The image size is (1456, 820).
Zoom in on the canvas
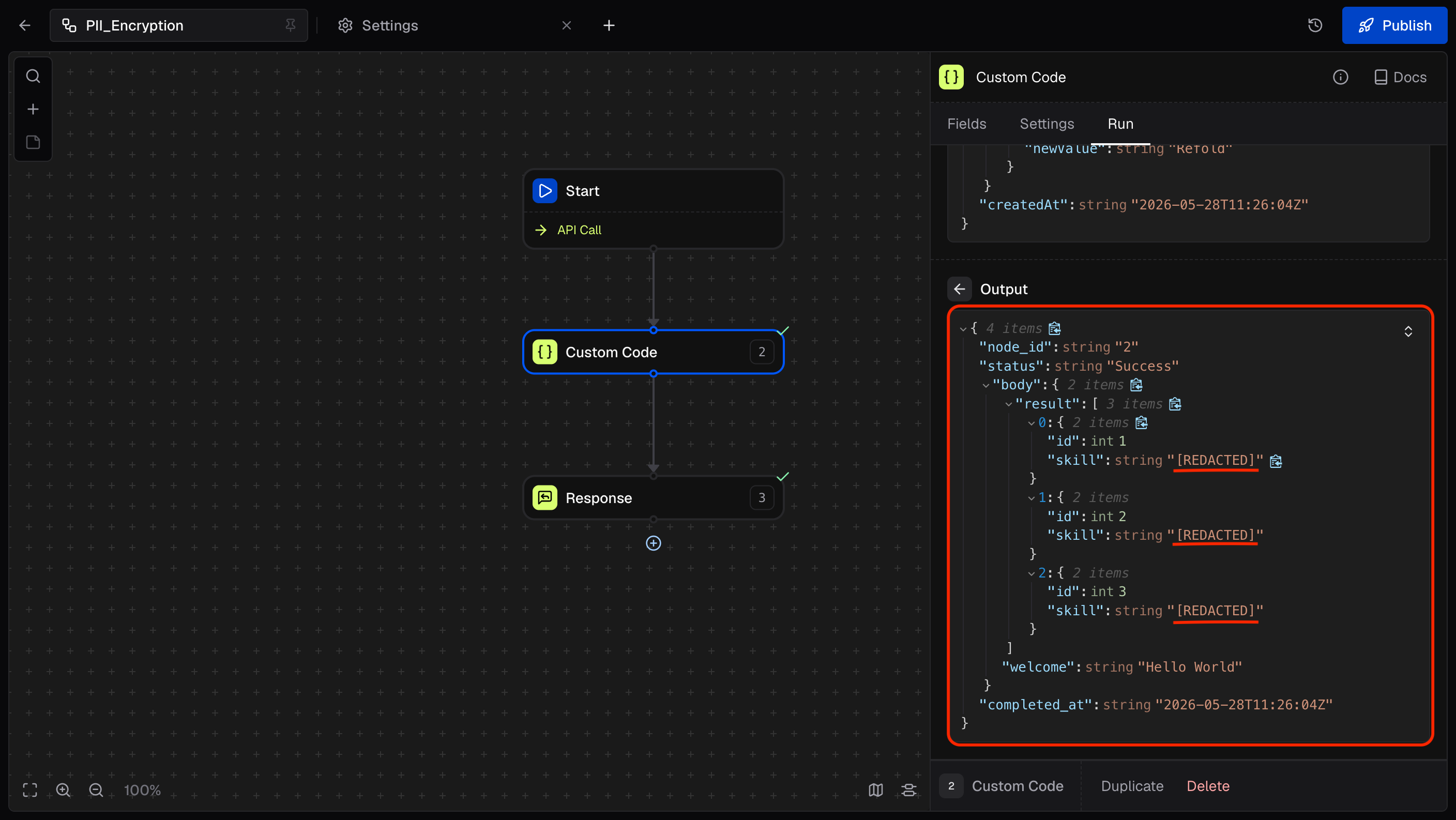[x=63, y=790]
